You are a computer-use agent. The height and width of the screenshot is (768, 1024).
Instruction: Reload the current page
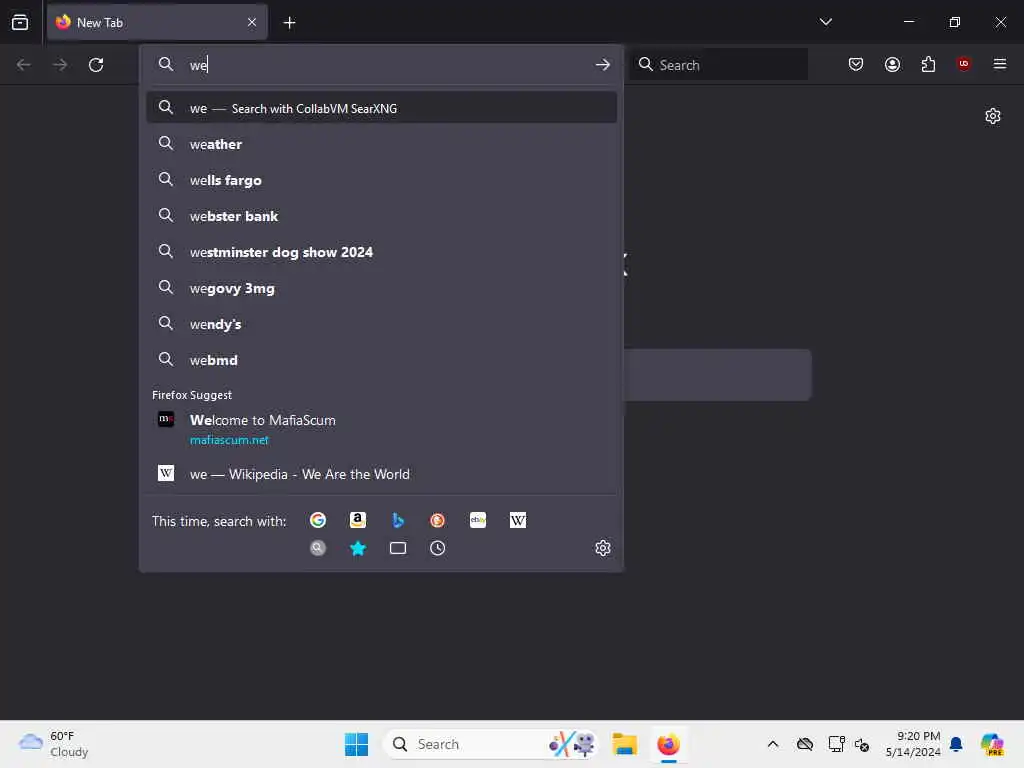tap(96, 65)
